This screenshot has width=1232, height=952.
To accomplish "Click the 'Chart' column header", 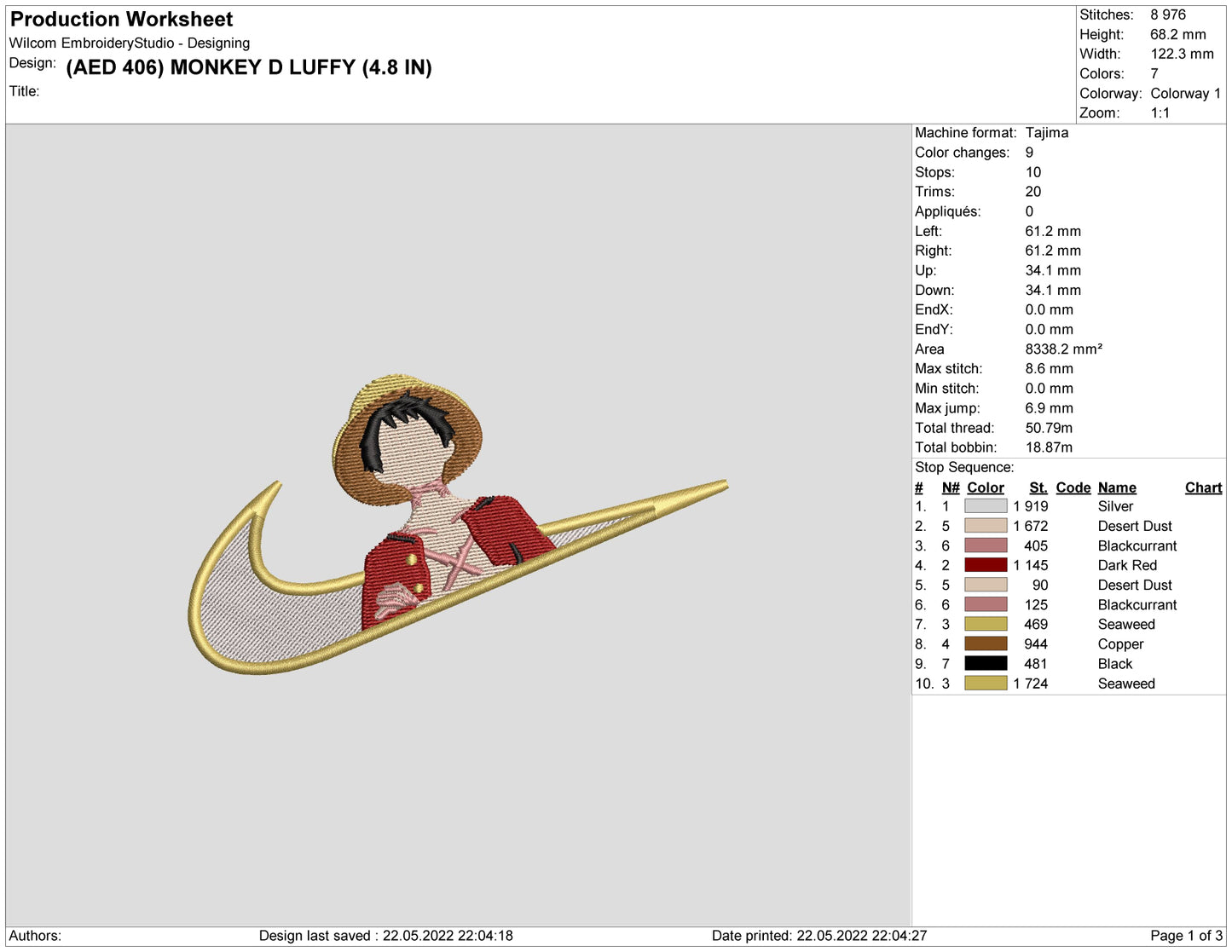I will [x=1203, y=488].
